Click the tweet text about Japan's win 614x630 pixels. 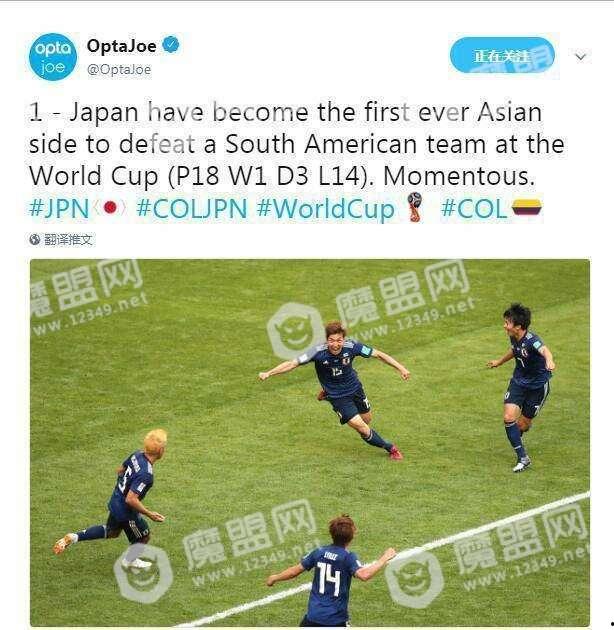[297, 144]
